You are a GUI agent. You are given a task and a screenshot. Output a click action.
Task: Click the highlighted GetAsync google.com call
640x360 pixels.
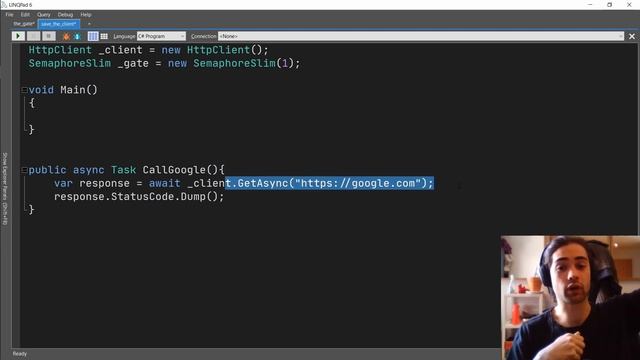(x=329, y=183)
